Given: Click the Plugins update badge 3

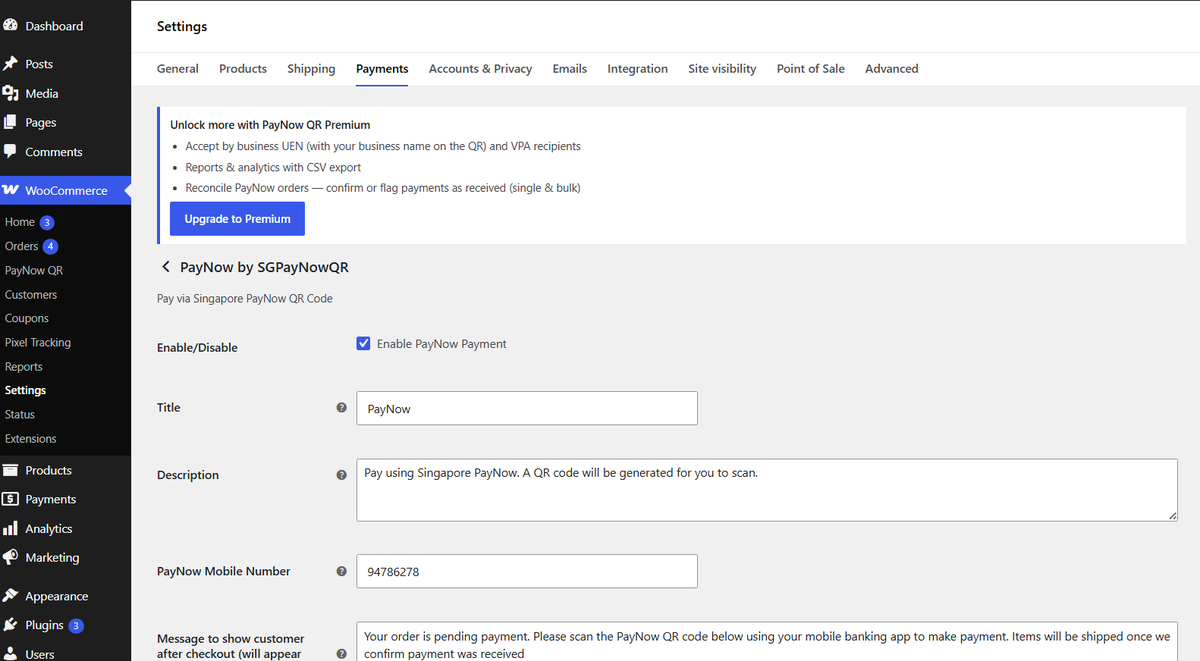Looking at the screenshot, I should [76, 625].
